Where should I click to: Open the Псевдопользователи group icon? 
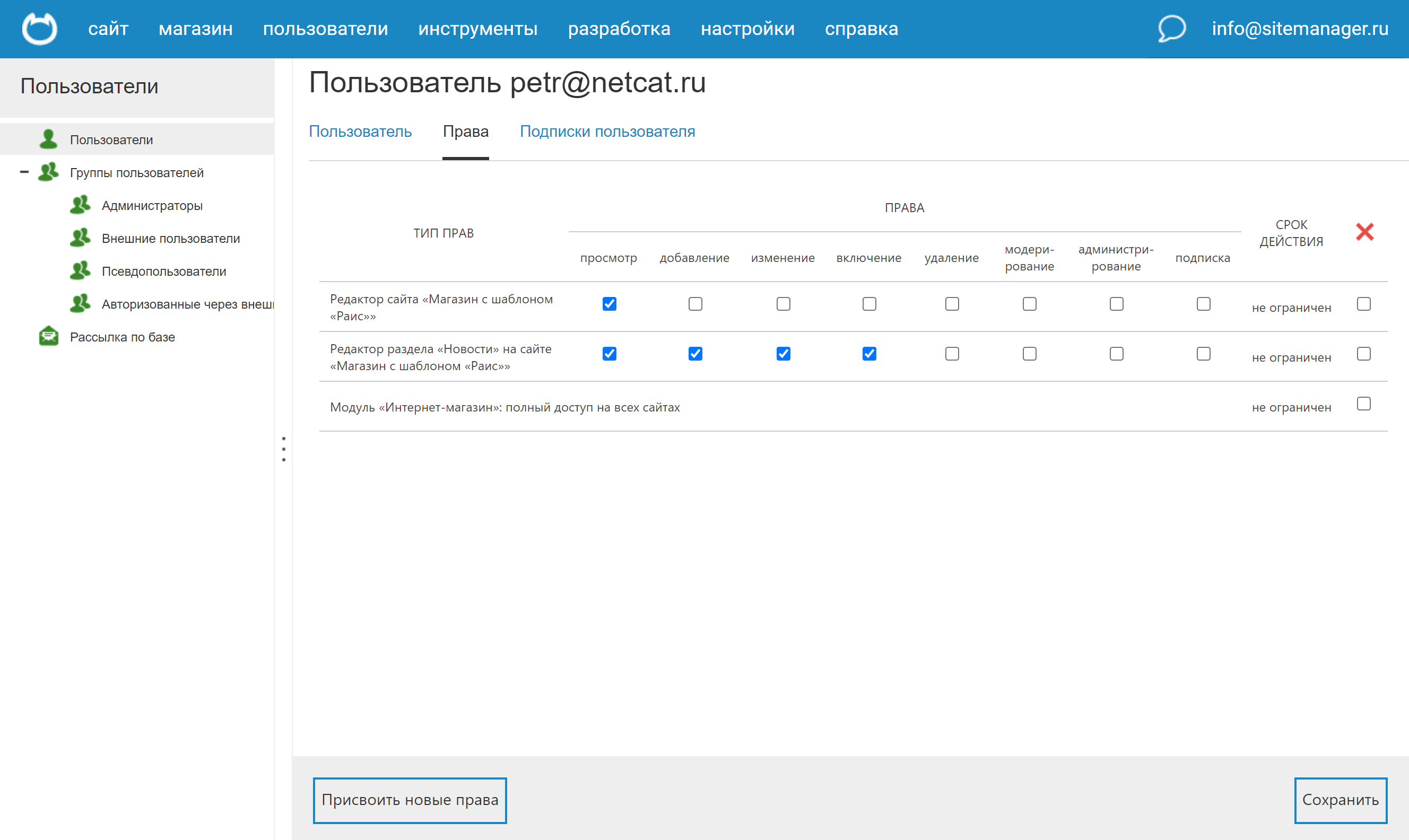(80, 270)
